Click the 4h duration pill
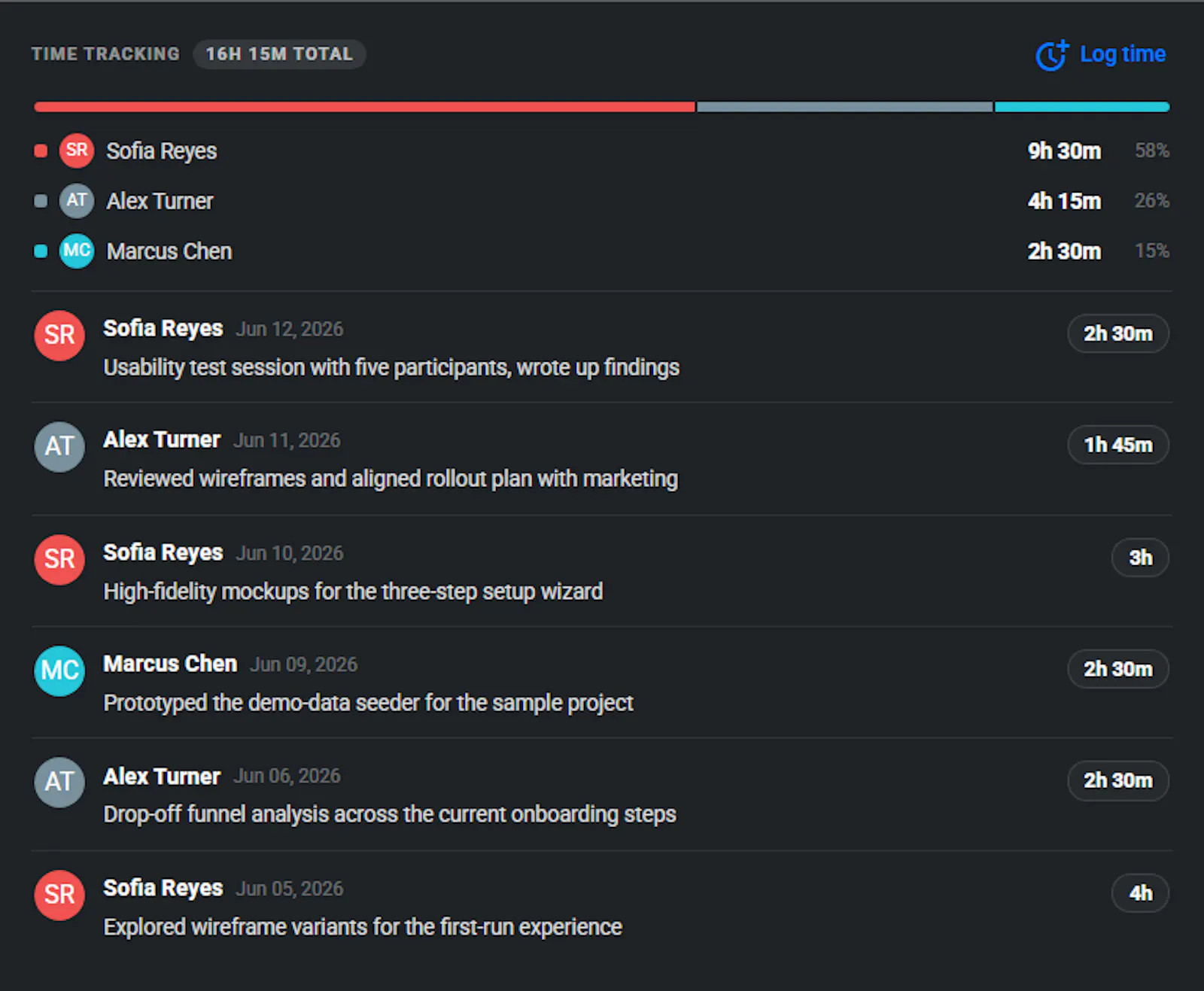This screenshot has height=991, width=1204. 1140,893
